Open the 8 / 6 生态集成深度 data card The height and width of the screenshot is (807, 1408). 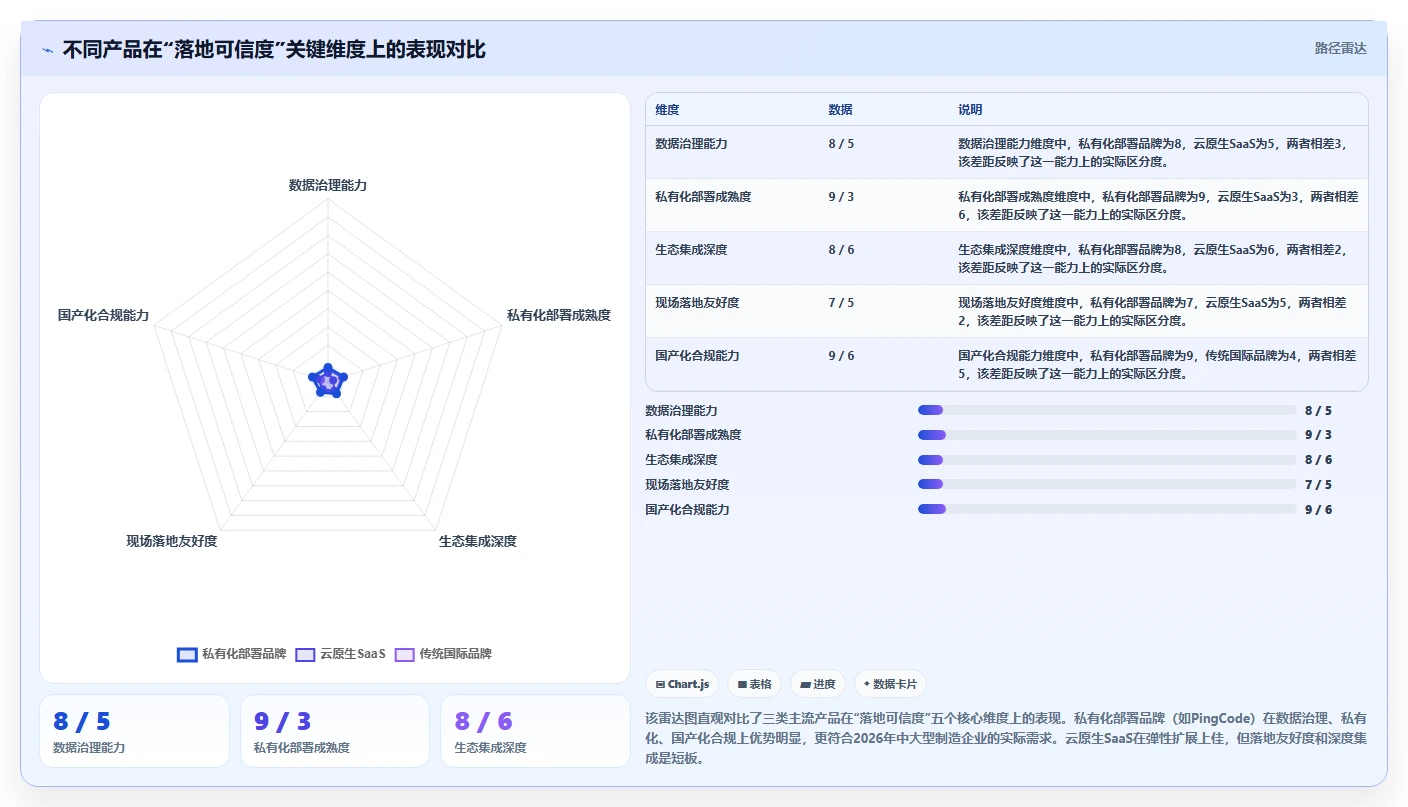[535, 731]
